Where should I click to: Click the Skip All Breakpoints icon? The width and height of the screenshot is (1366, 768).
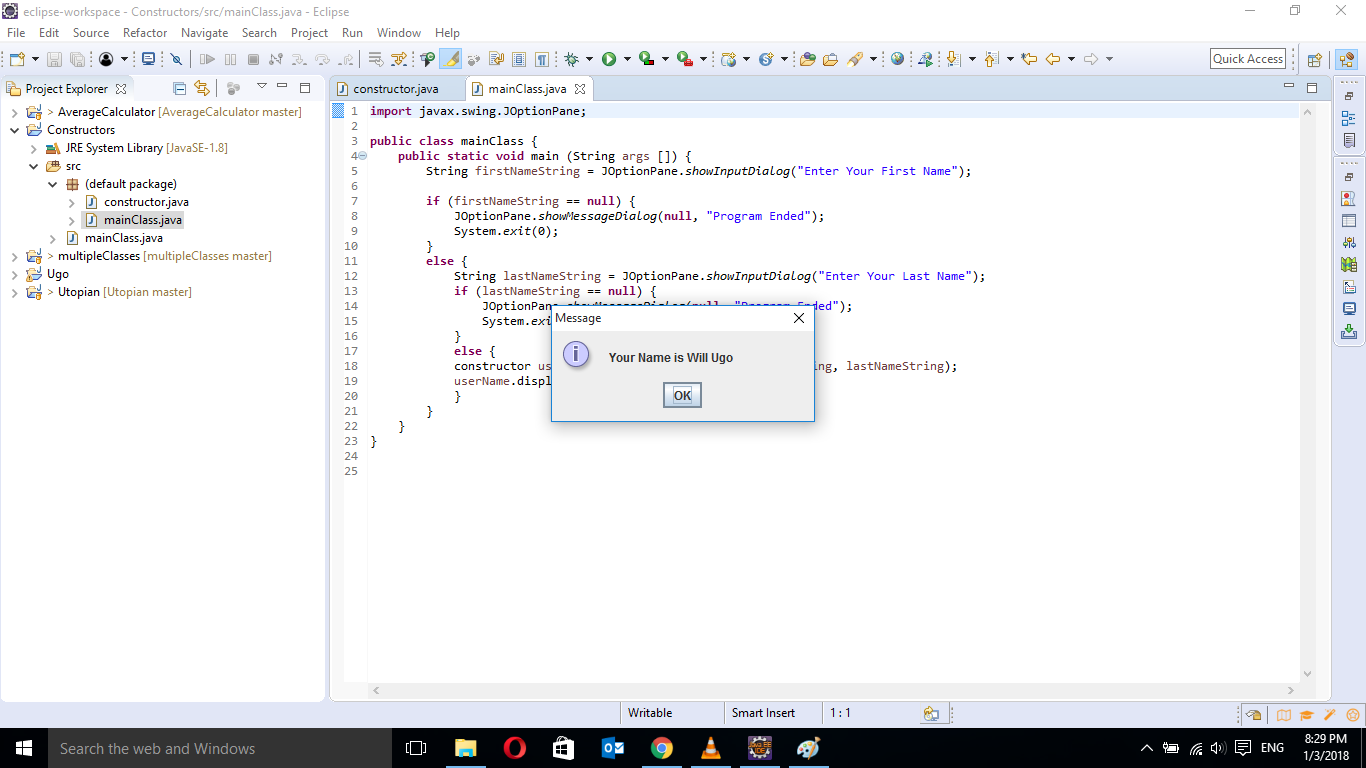click(176, 59)
